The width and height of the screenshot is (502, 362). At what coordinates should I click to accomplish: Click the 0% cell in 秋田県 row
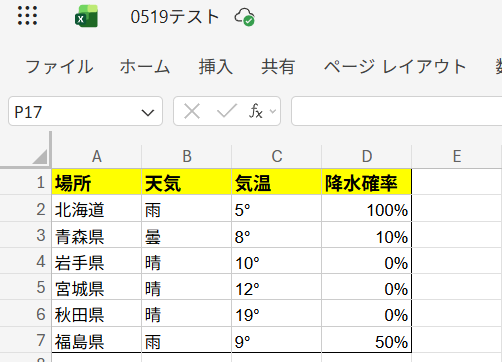pos(367,314)
